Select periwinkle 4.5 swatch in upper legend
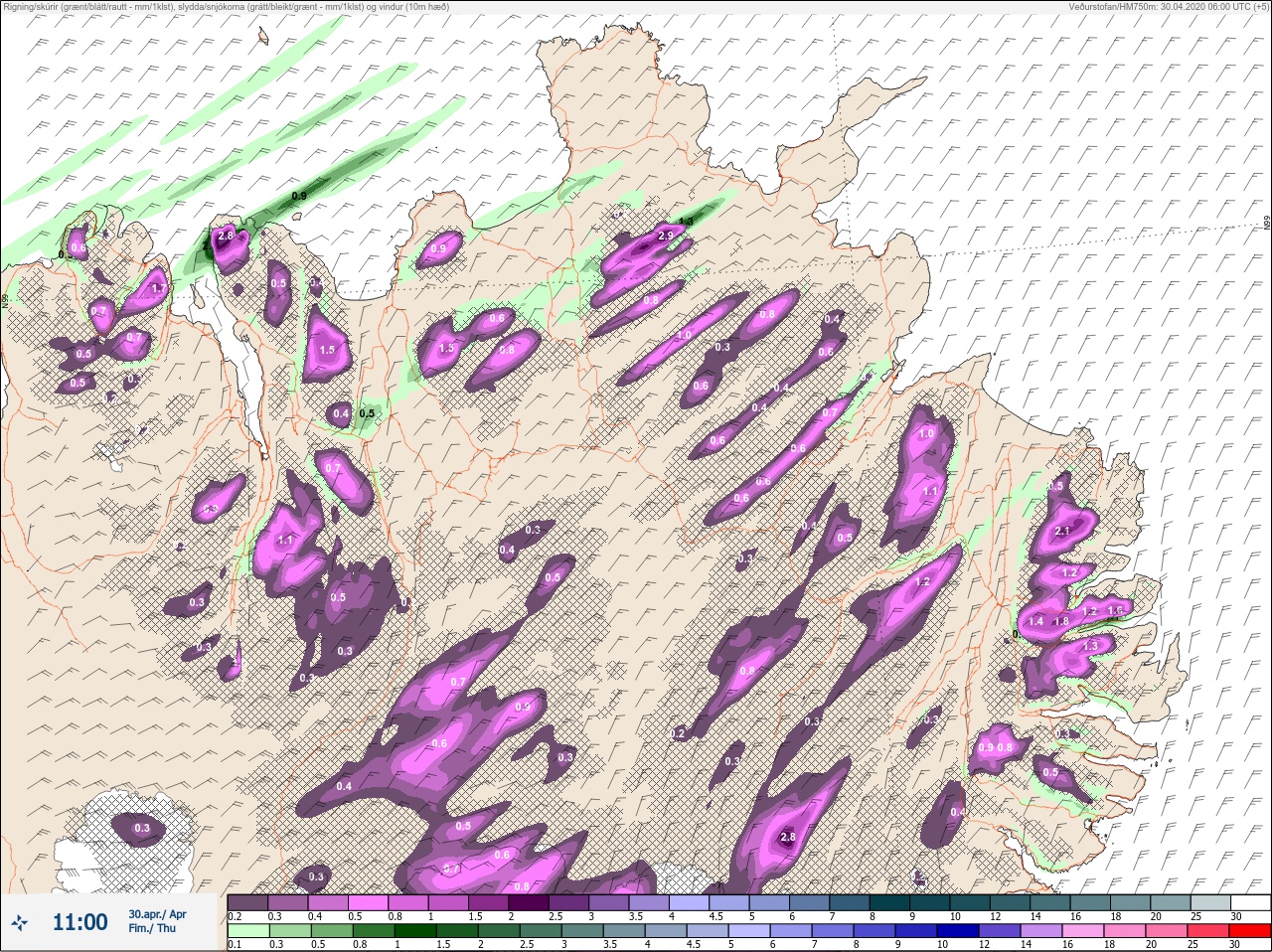This screenshot has width=1272, height=952. click(729, 902)
